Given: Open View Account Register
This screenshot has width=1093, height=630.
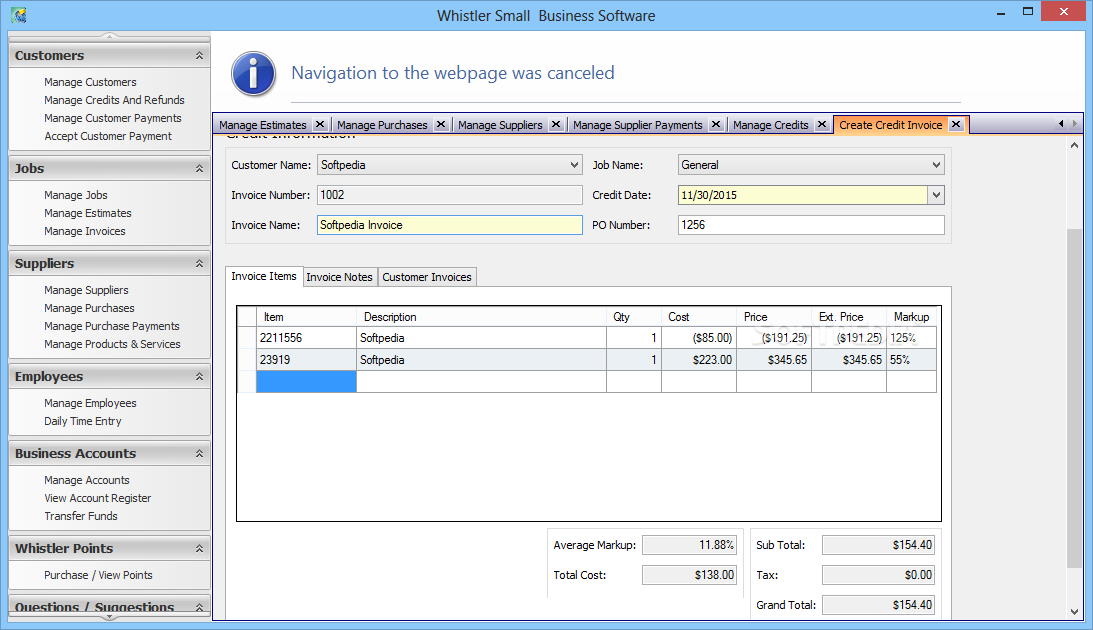Looking at the screenshot, I should coord(98,498).
